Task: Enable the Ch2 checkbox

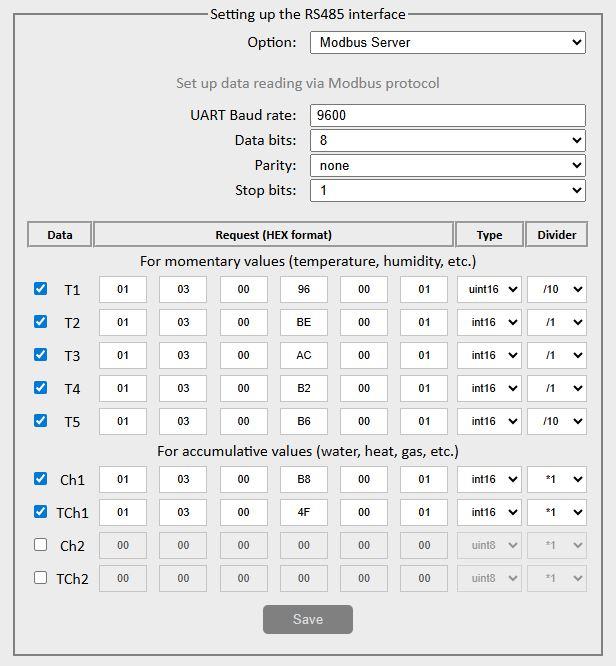Action: (40, 545)
